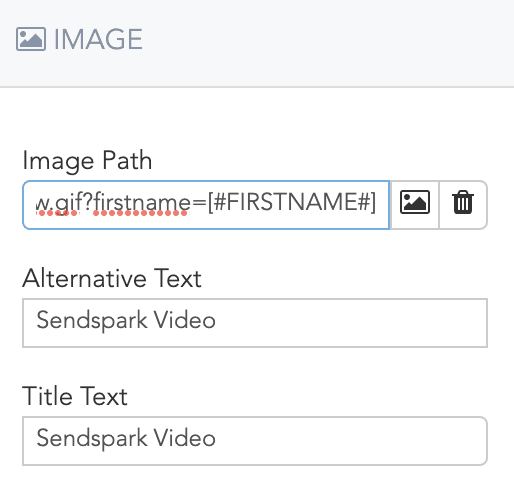
Task: Click the picture icon in the IMAGE header
Action: (31, 39)
